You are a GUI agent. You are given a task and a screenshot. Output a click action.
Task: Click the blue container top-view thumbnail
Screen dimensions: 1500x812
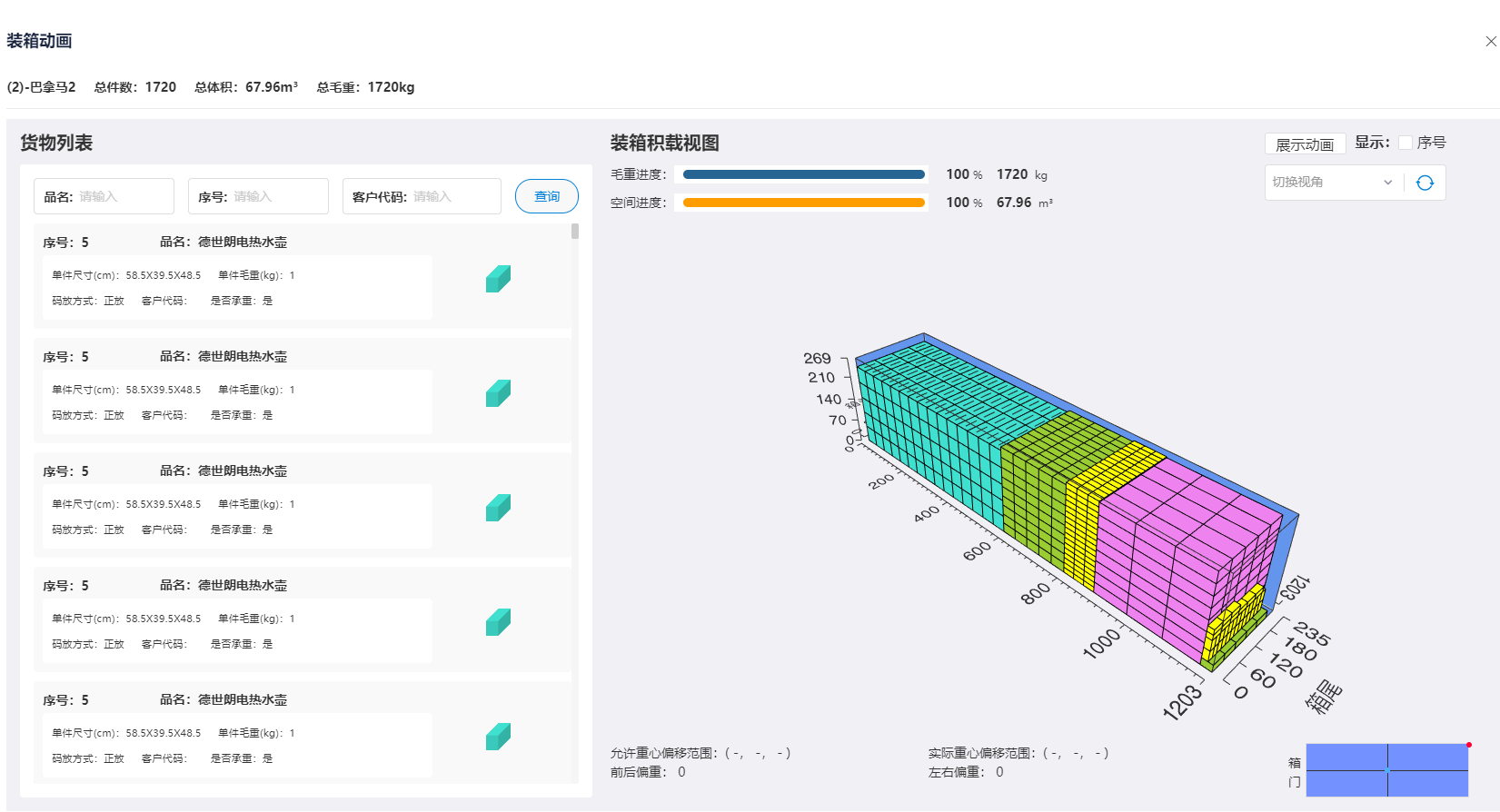1386,770
